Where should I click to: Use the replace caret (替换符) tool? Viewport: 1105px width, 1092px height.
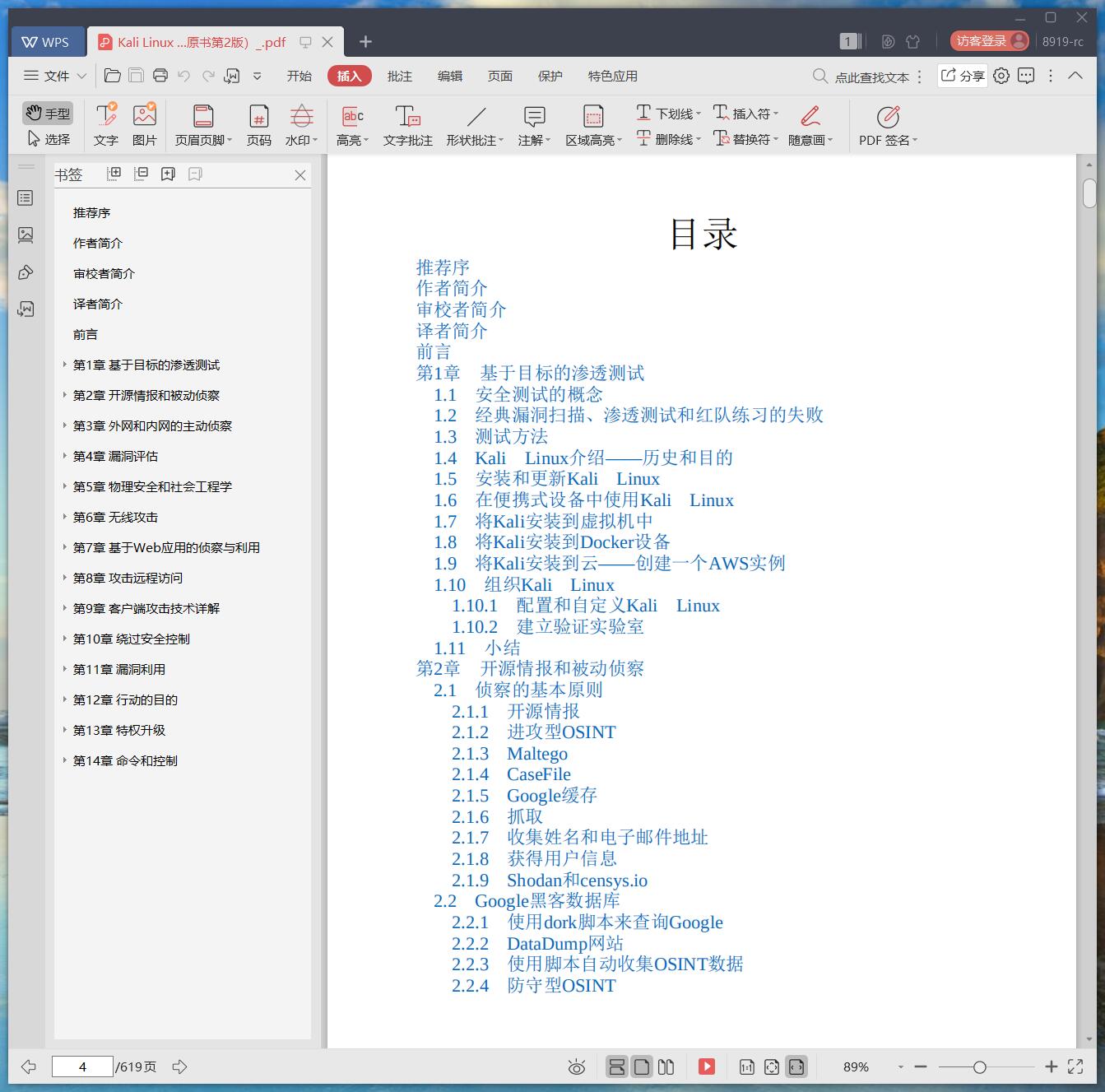coord(745,139)
